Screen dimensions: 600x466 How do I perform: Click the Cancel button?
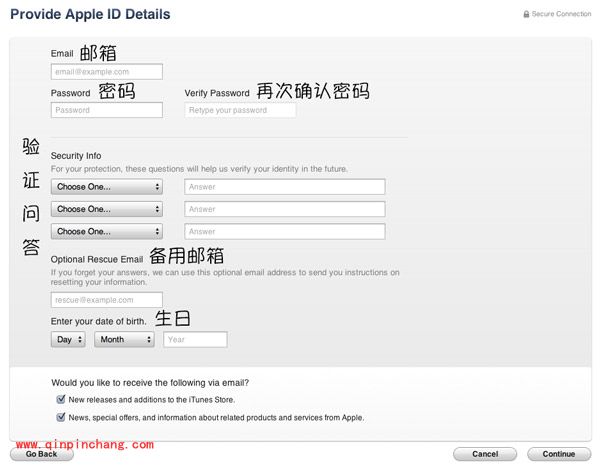click(485, 454)
